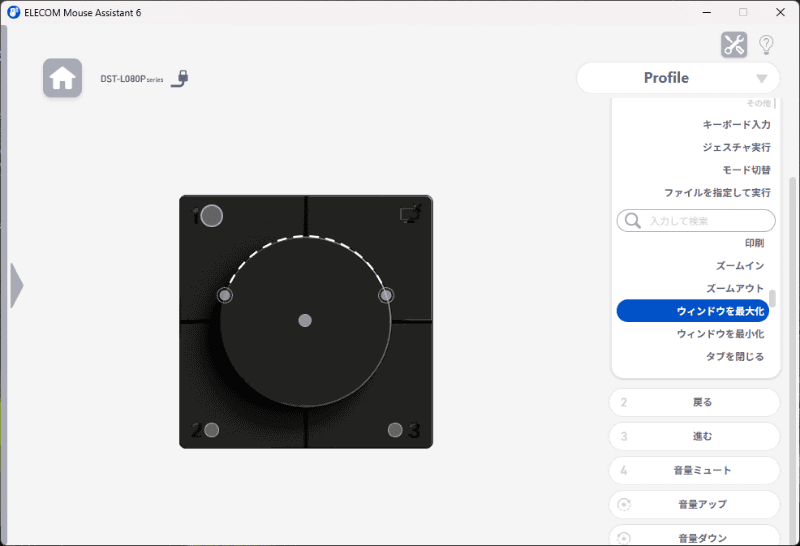Close the ELECOM Mouse Assistant window
This screenshot has height=546, width=800.
click(780, 12)
